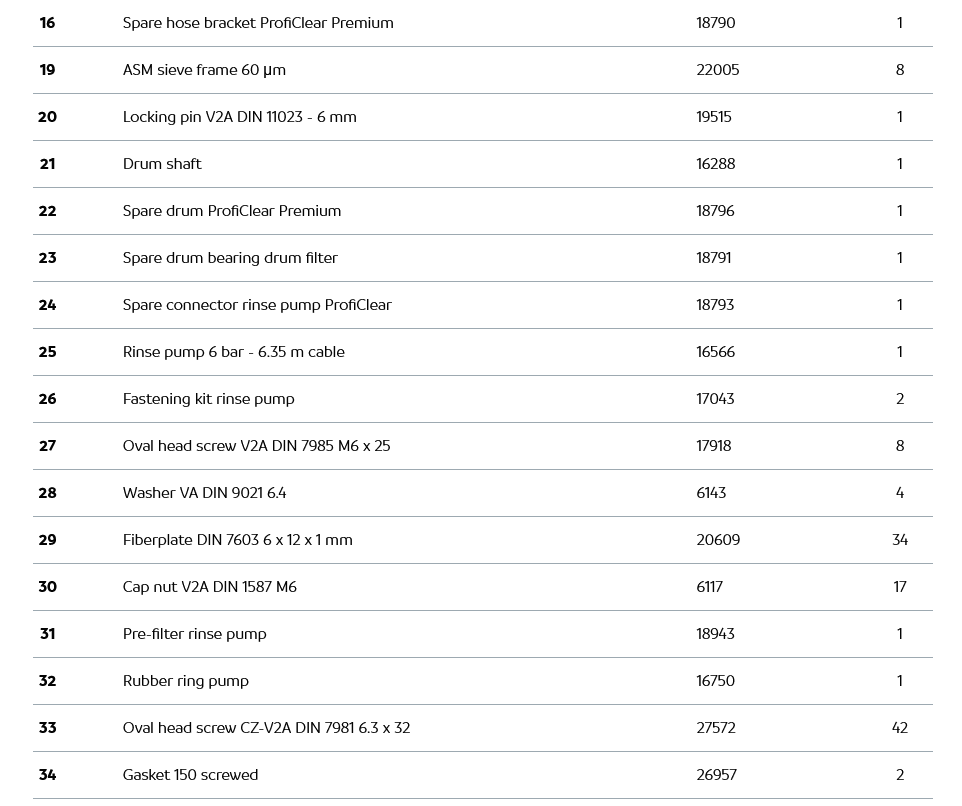Select the 'Drum shaft' part name

pyautogui.click(x=162, y=164)
